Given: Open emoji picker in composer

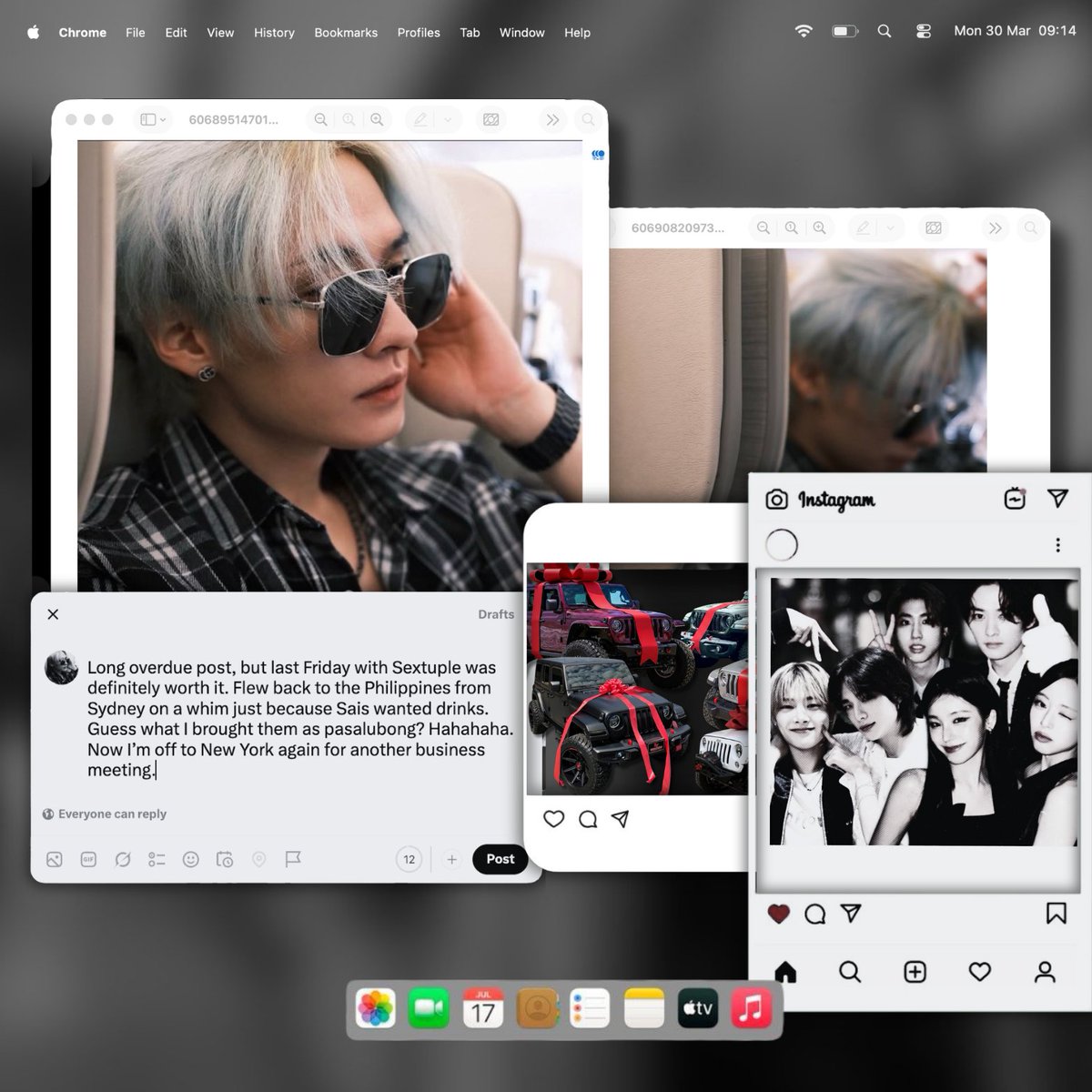Looking at the screenshot, I should tap(190, 859).
